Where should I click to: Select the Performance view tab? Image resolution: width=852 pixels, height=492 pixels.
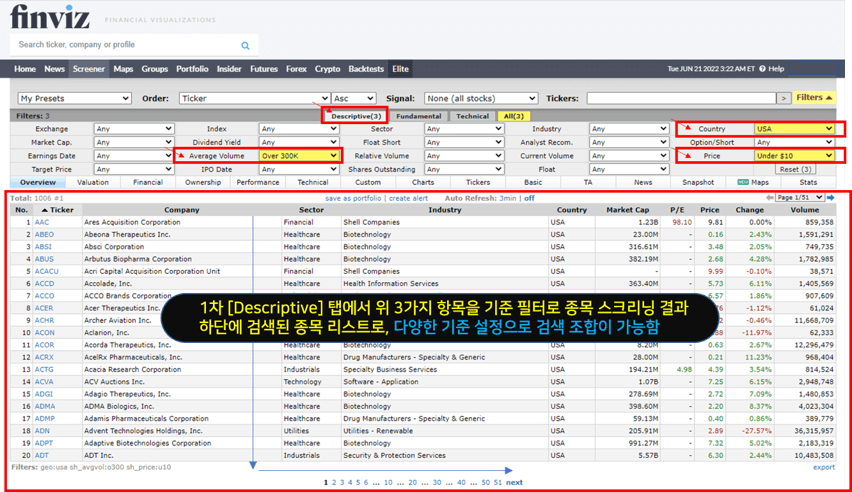[x=258, y=183]
